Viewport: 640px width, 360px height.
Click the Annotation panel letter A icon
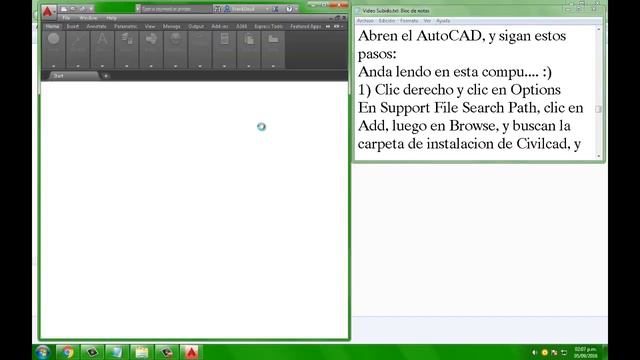102,39
